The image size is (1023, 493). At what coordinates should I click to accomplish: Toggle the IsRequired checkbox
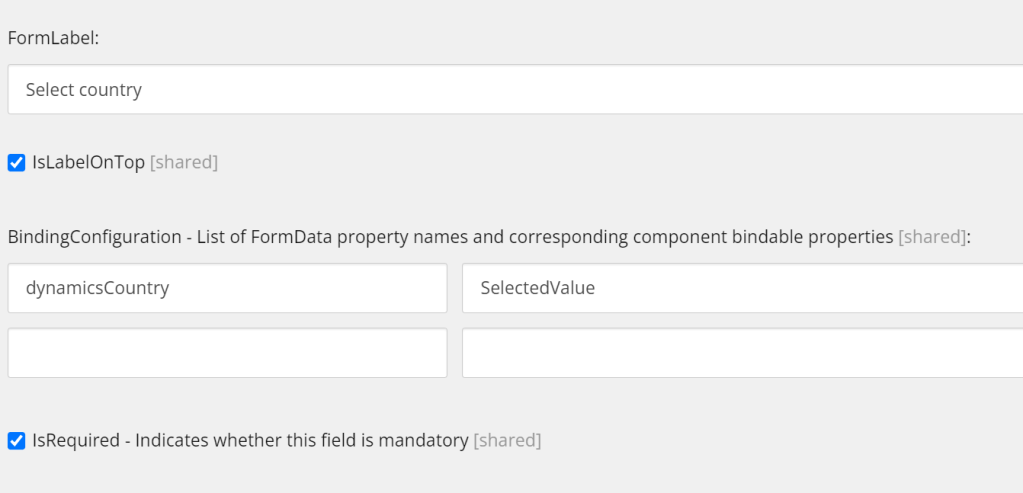16,441
